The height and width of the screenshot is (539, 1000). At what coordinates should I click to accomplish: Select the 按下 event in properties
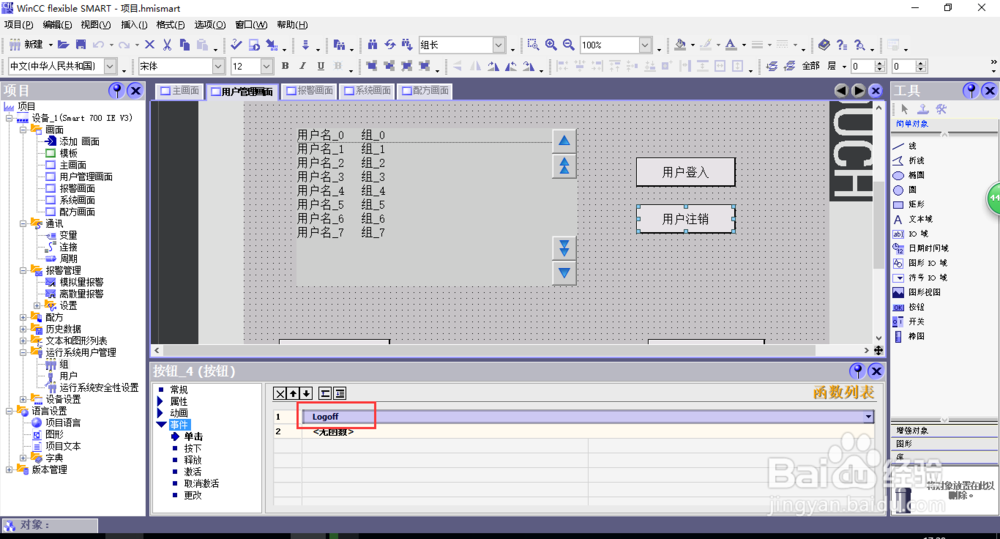pyautogui.click(x=193, y=448)
